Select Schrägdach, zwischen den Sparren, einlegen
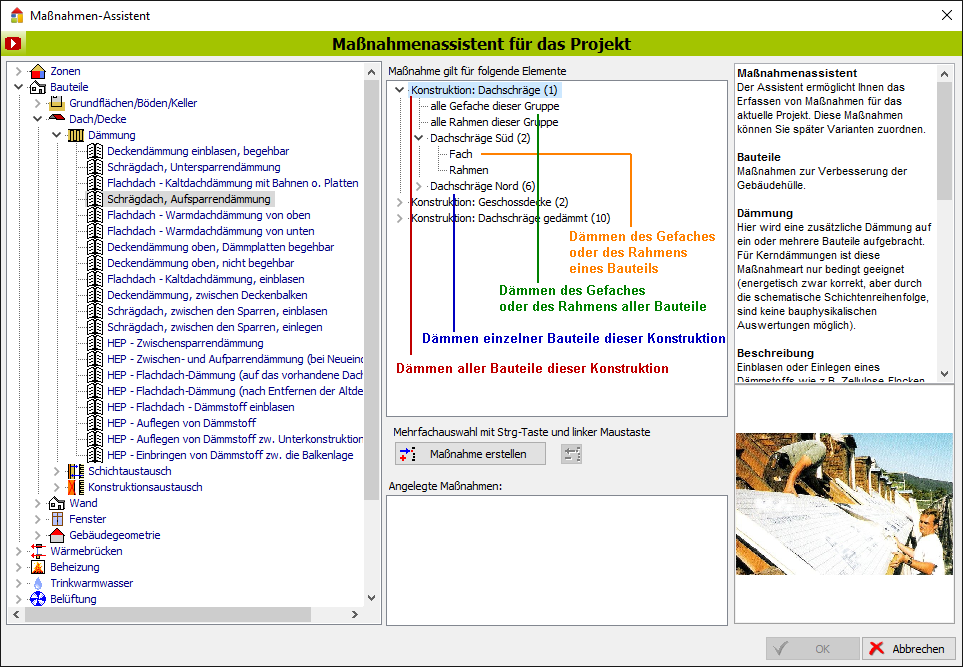 click(x=215, y=327)
